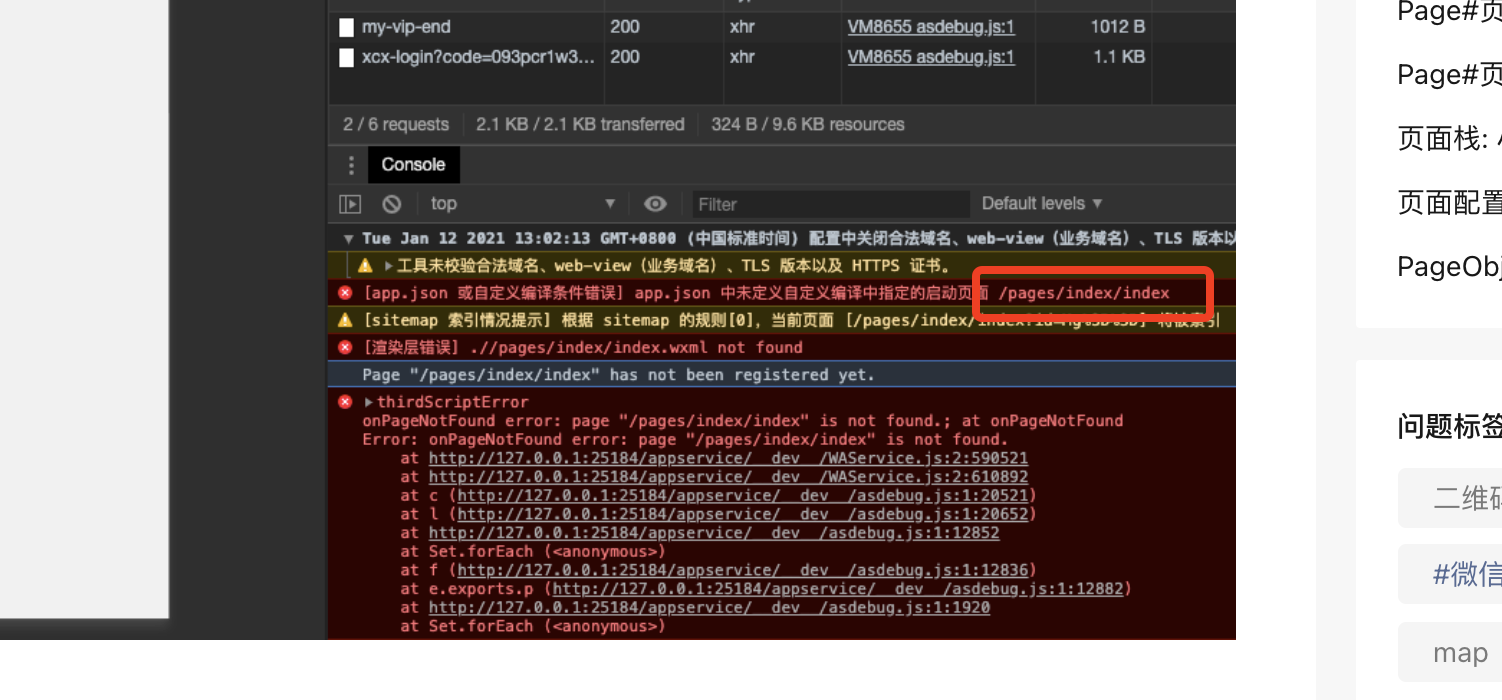Clear the console with the ban icon
This screenshot has width=1502, height=700.
click(392, 204)
